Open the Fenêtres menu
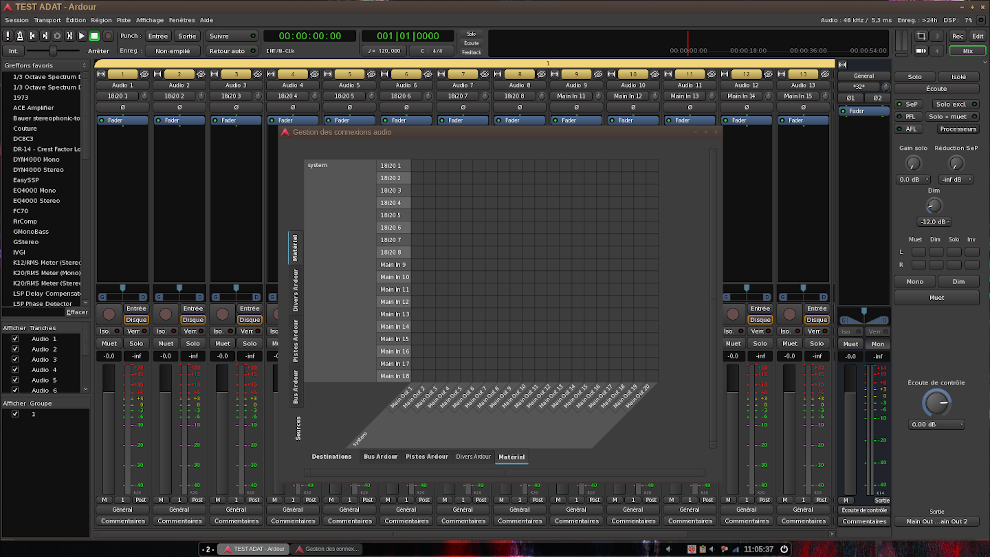The width and height of the screenshot is (990, 557). [181, 20]
